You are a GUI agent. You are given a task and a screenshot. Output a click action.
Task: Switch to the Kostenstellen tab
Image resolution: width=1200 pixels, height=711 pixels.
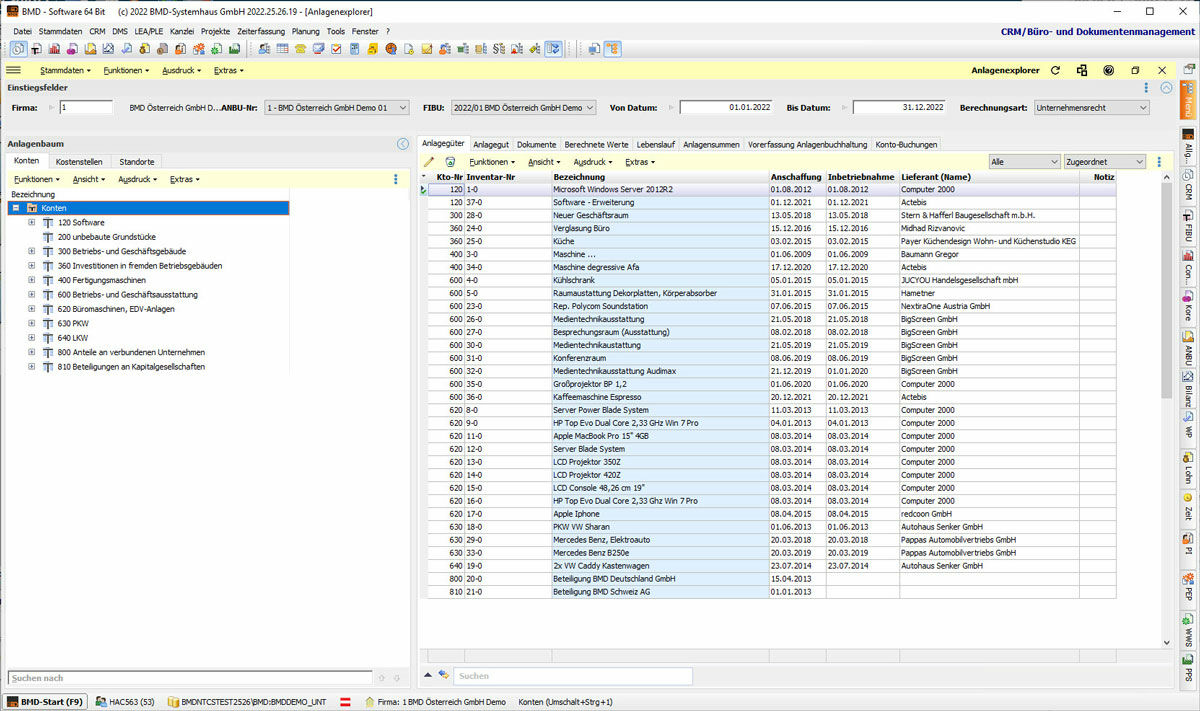point(79,162)
